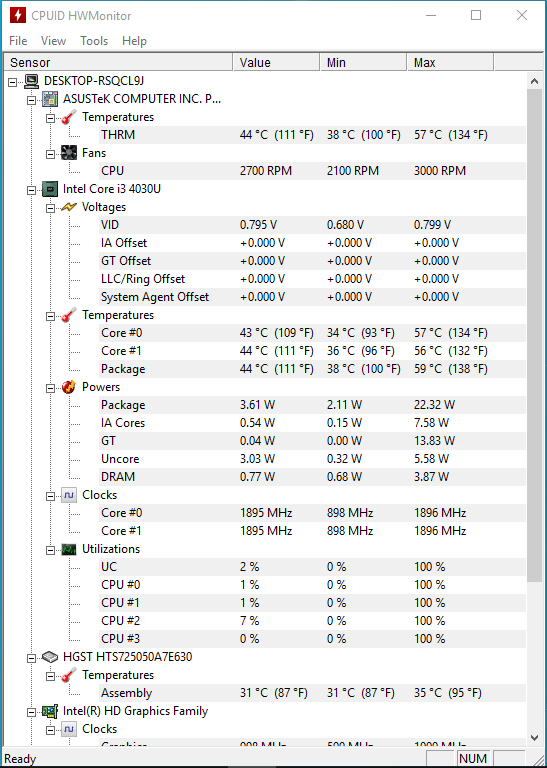
Task: Click the Value column header
Action: tap(277, 63)
